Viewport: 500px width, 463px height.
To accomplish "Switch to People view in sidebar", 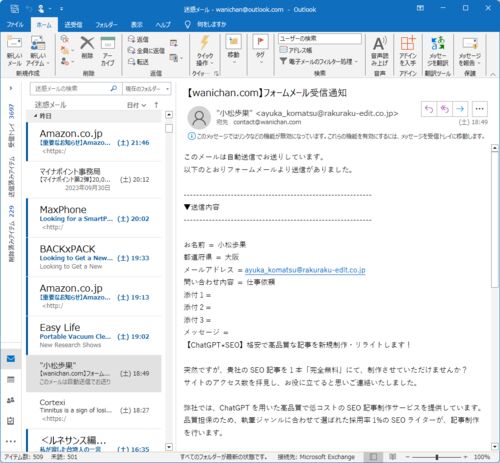I will coord(11,400).
